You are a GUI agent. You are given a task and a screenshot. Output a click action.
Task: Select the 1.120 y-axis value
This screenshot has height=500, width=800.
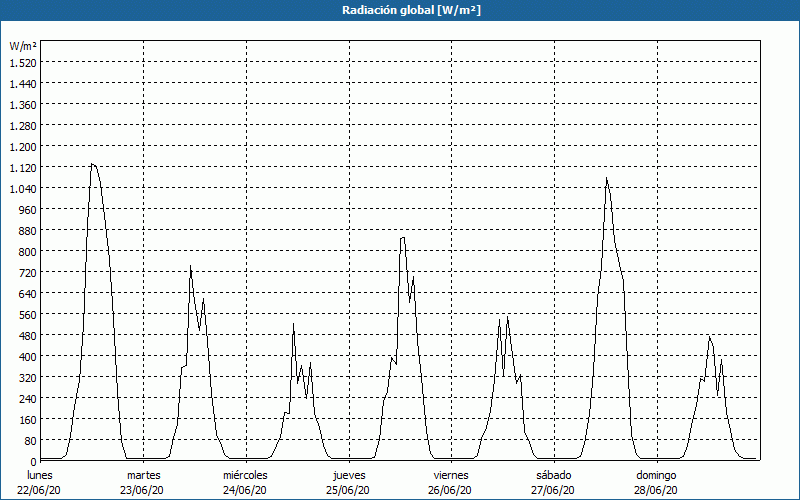tap(23, 168)
